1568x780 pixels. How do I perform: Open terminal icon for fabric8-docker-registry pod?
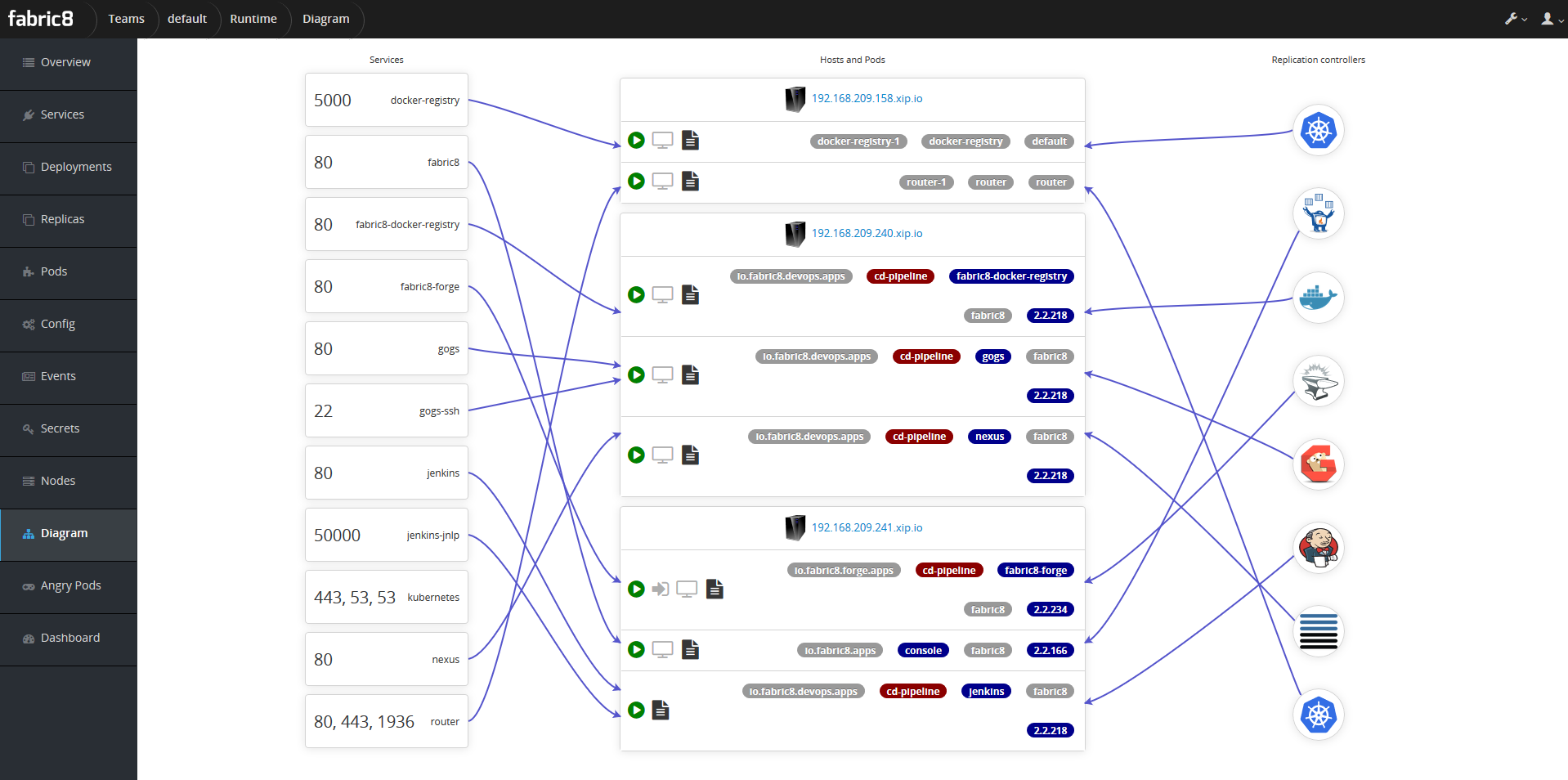coord(662,294)
